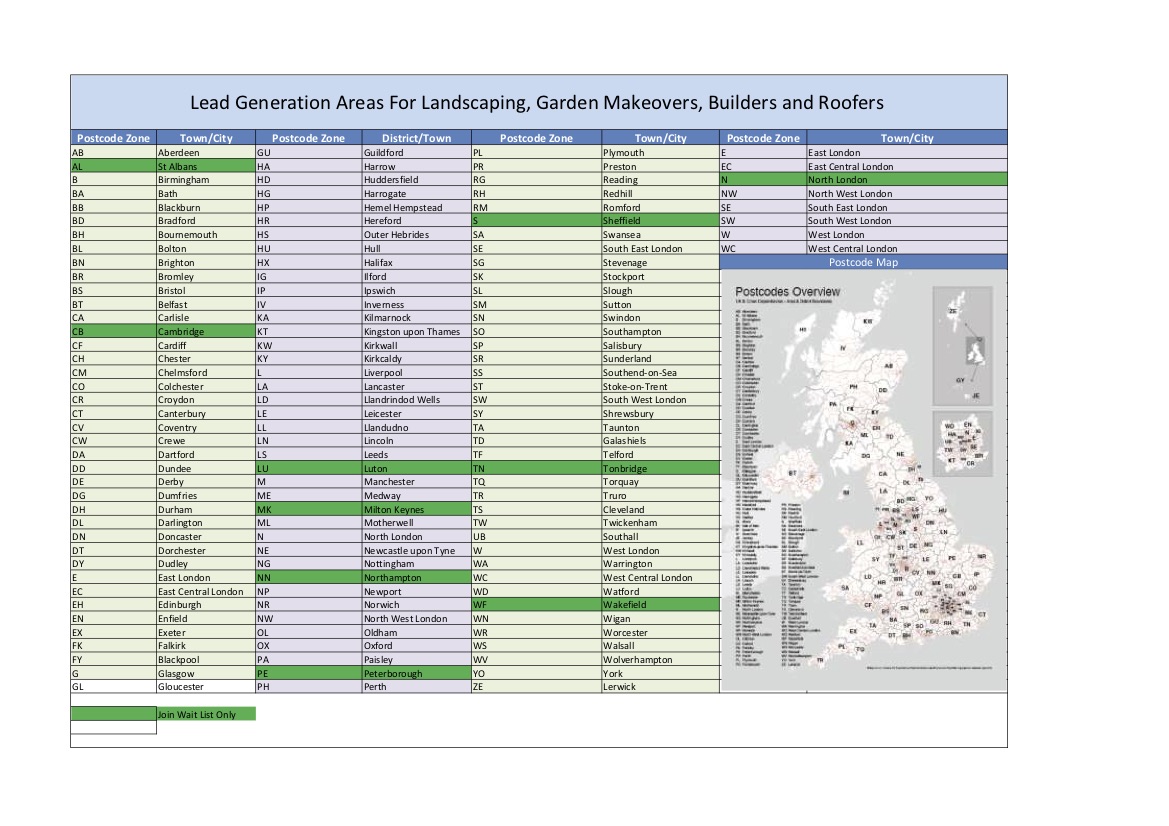The height and width of the screenshot is (826, 1169).
Task: Select the highlighted Wakefield cell
Action: [x=661, y=605]
